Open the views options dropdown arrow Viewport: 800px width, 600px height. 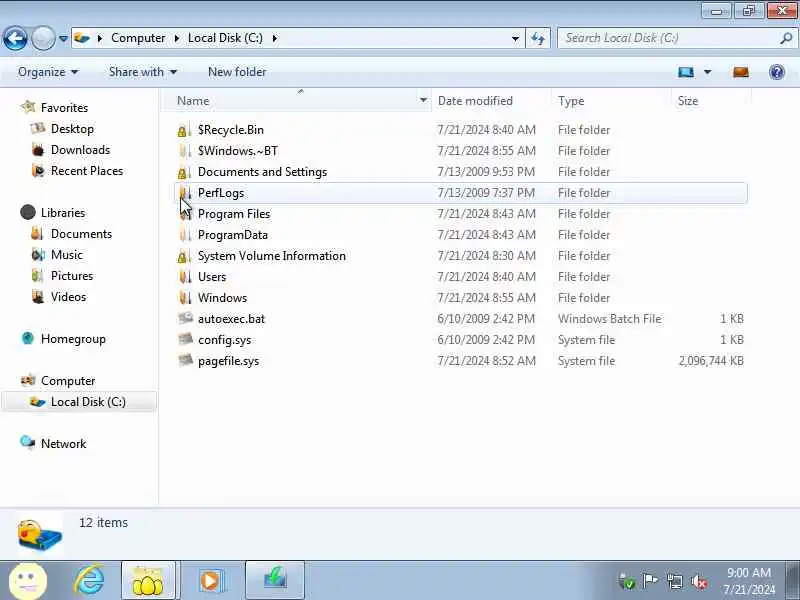707,72
